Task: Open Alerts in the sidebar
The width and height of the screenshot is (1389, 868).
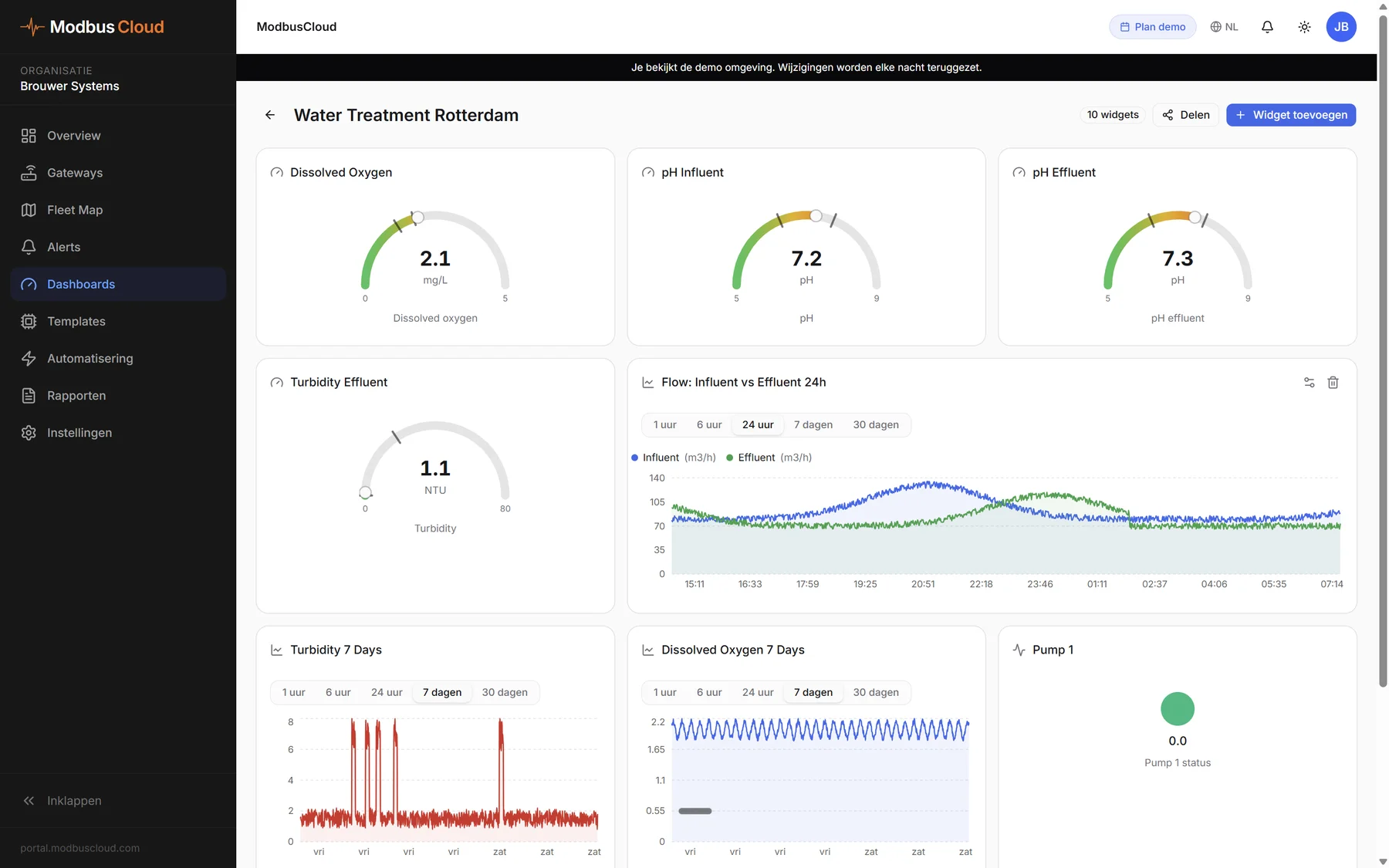Action: (x=118, y=247)
